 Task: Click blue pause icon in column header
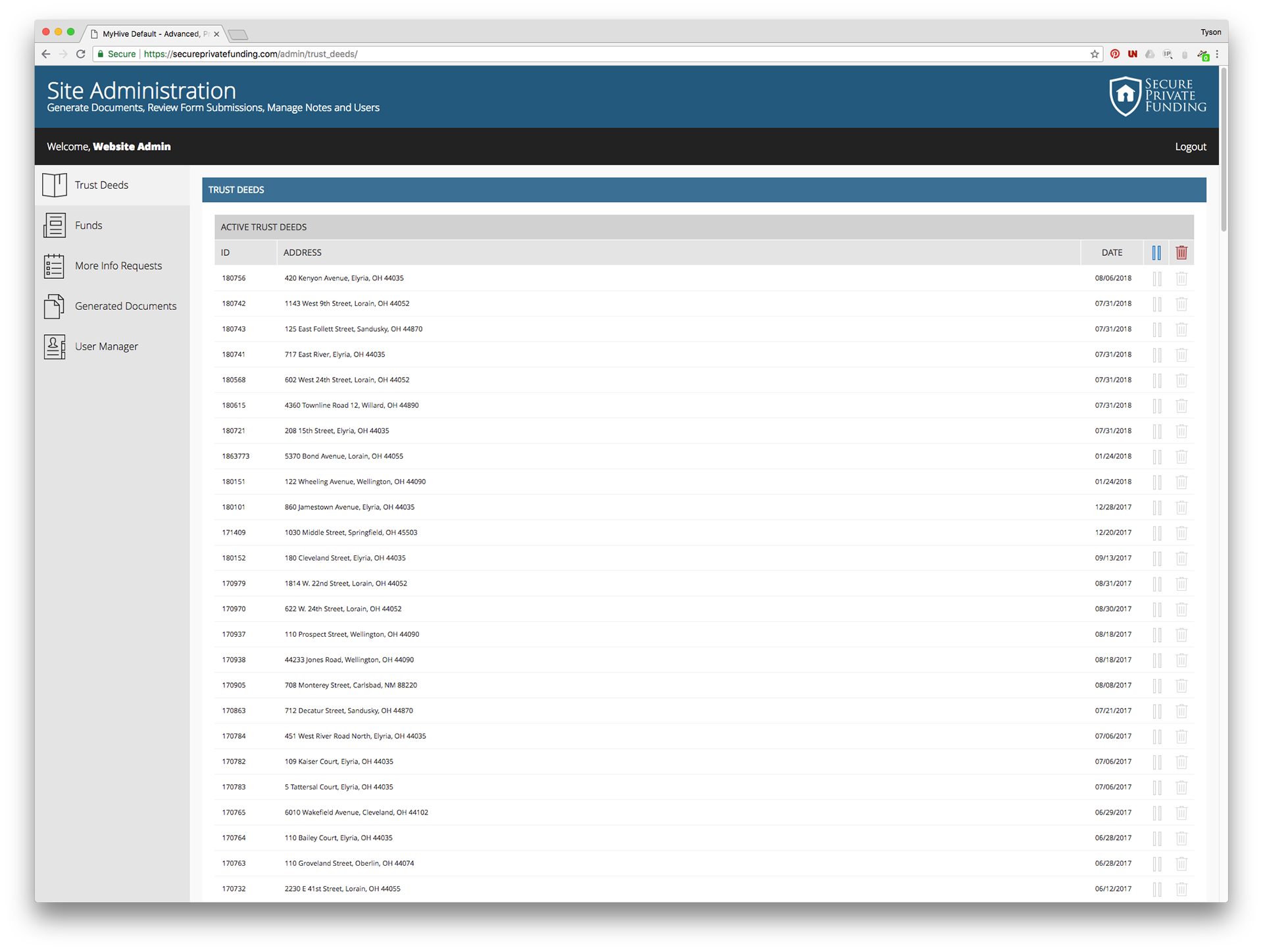[1156, 253]
